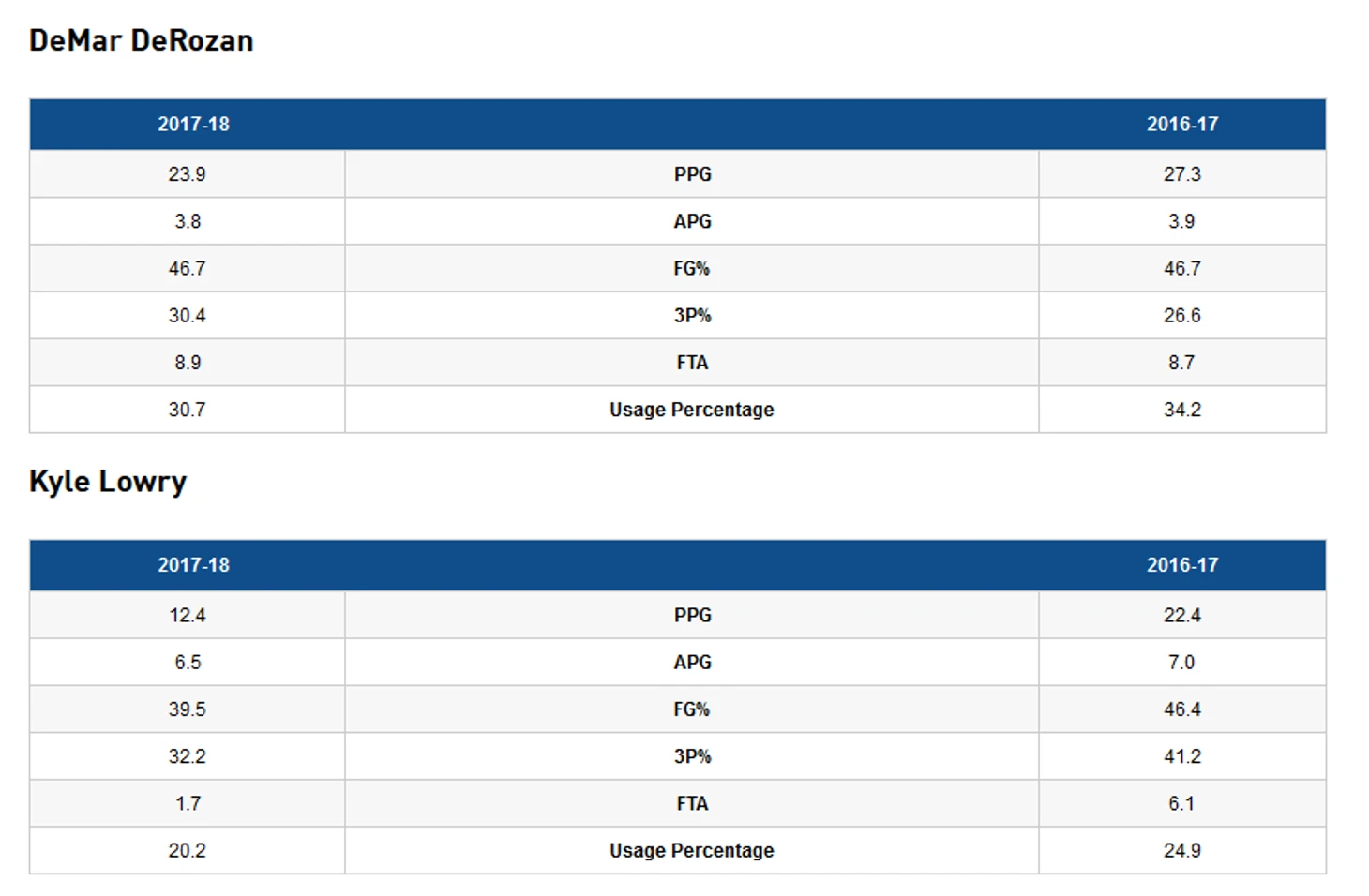Select 2016-17 header in DeRozan table
The width and height of the screenshot is (1369, 896).
pyautogui.click(x=1182, y=124)
